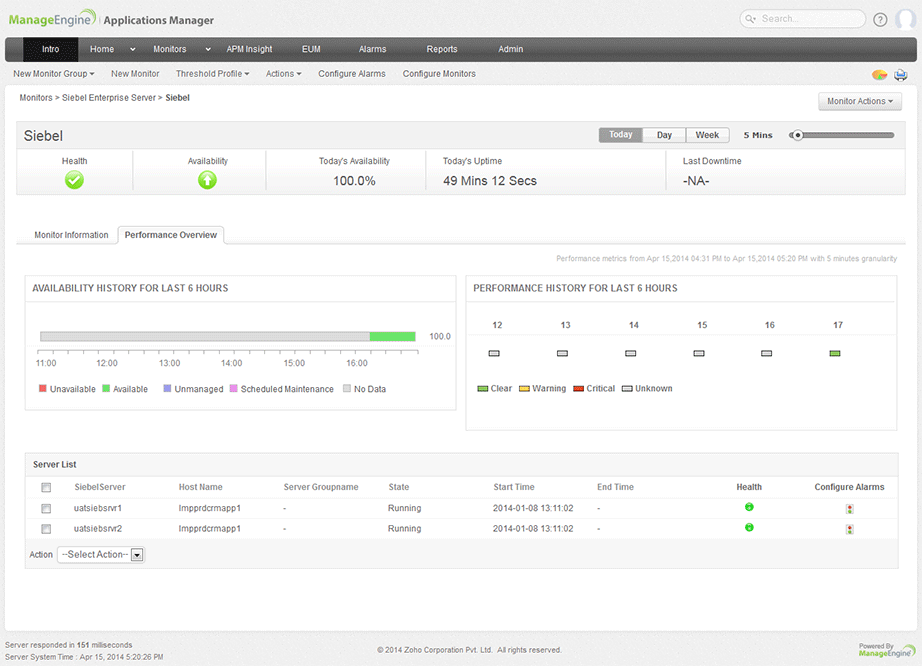Click the ManageEngine logo at top left
Screen dimensions: 922x666
pos(52,19)
